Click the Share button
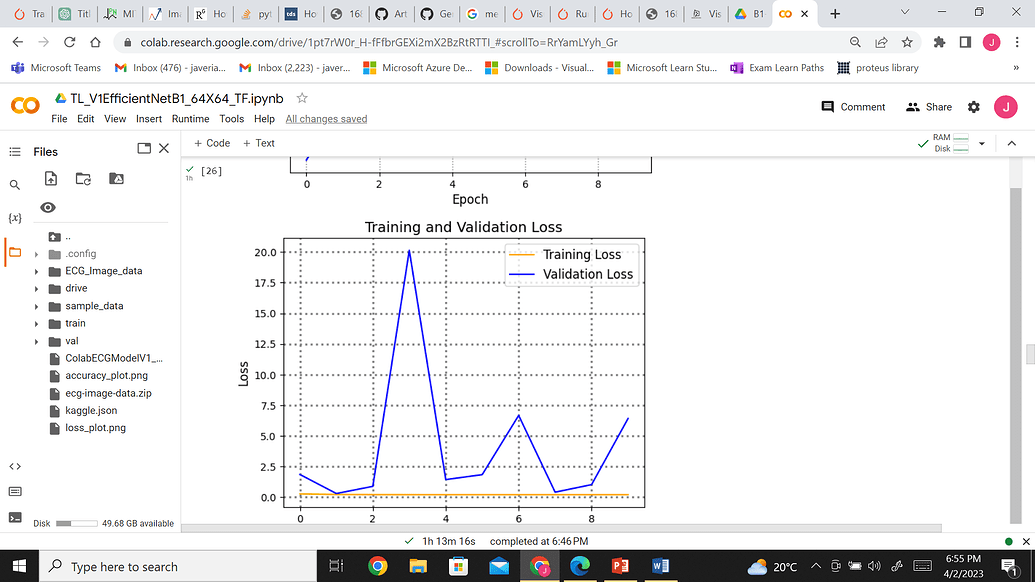The image size is (1035, 582). click(929, 107)
